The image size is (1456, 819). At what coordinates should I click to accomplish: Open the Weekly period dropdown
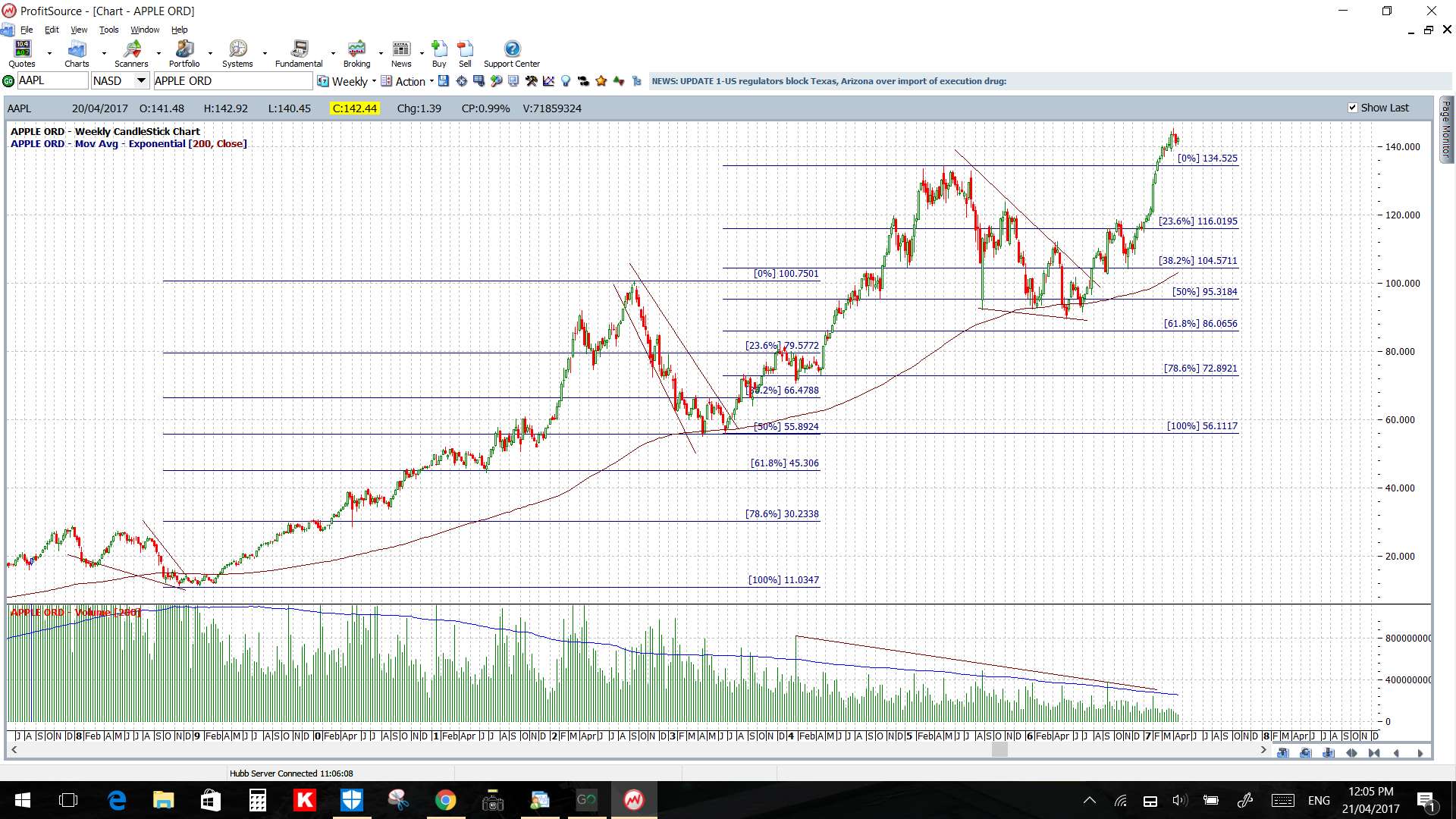(347, 81)
